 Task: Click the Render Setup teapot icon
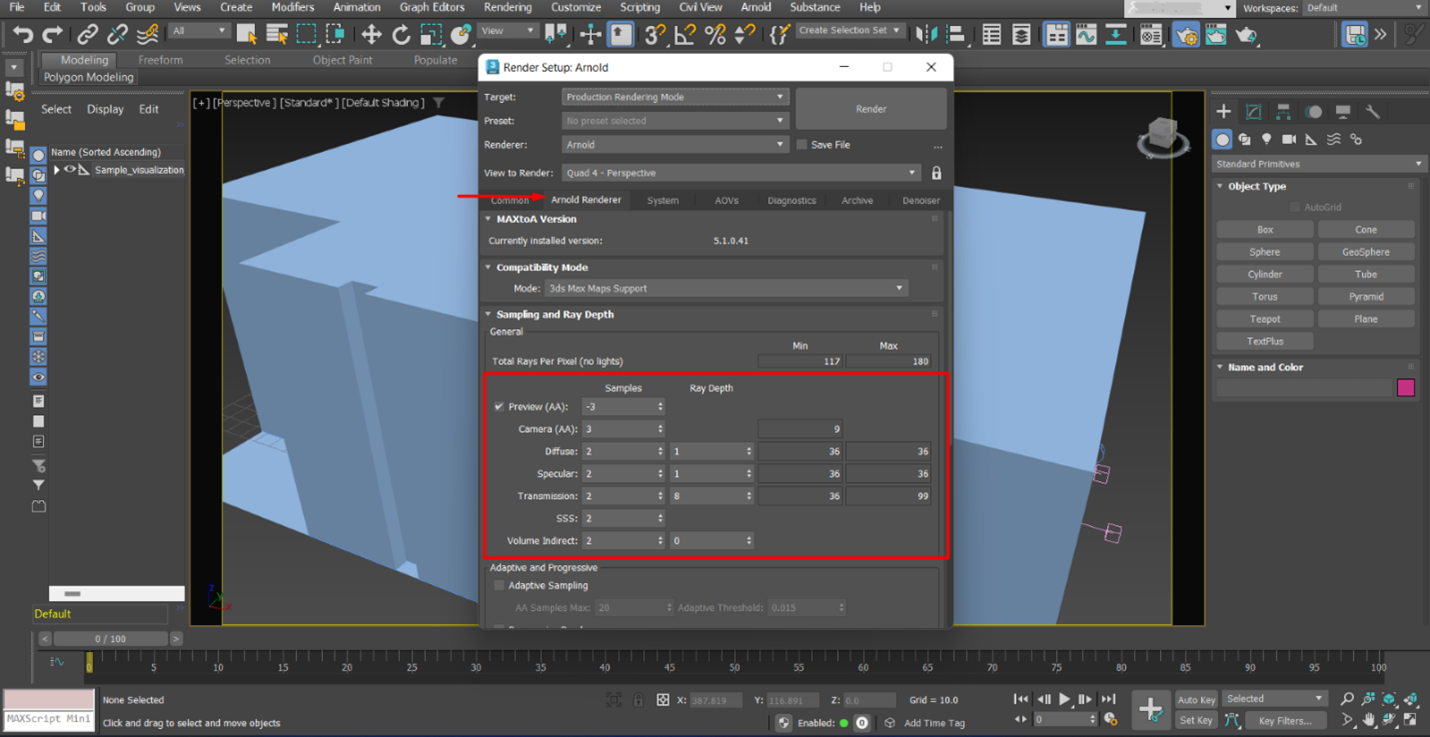(x=1185, y=35)
